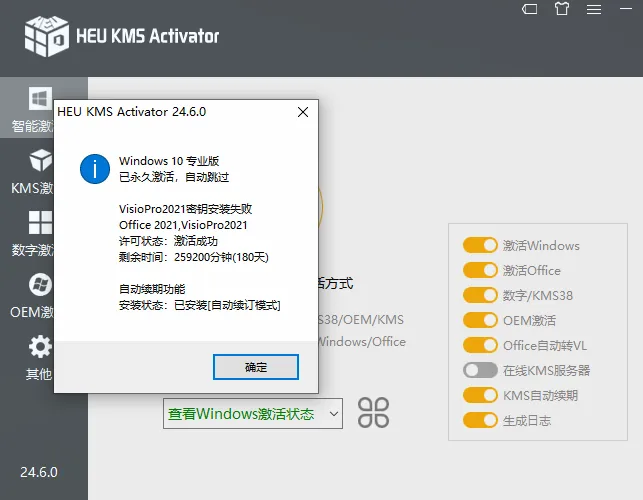Toggle the 激活Windows switch

coord(480,245)
